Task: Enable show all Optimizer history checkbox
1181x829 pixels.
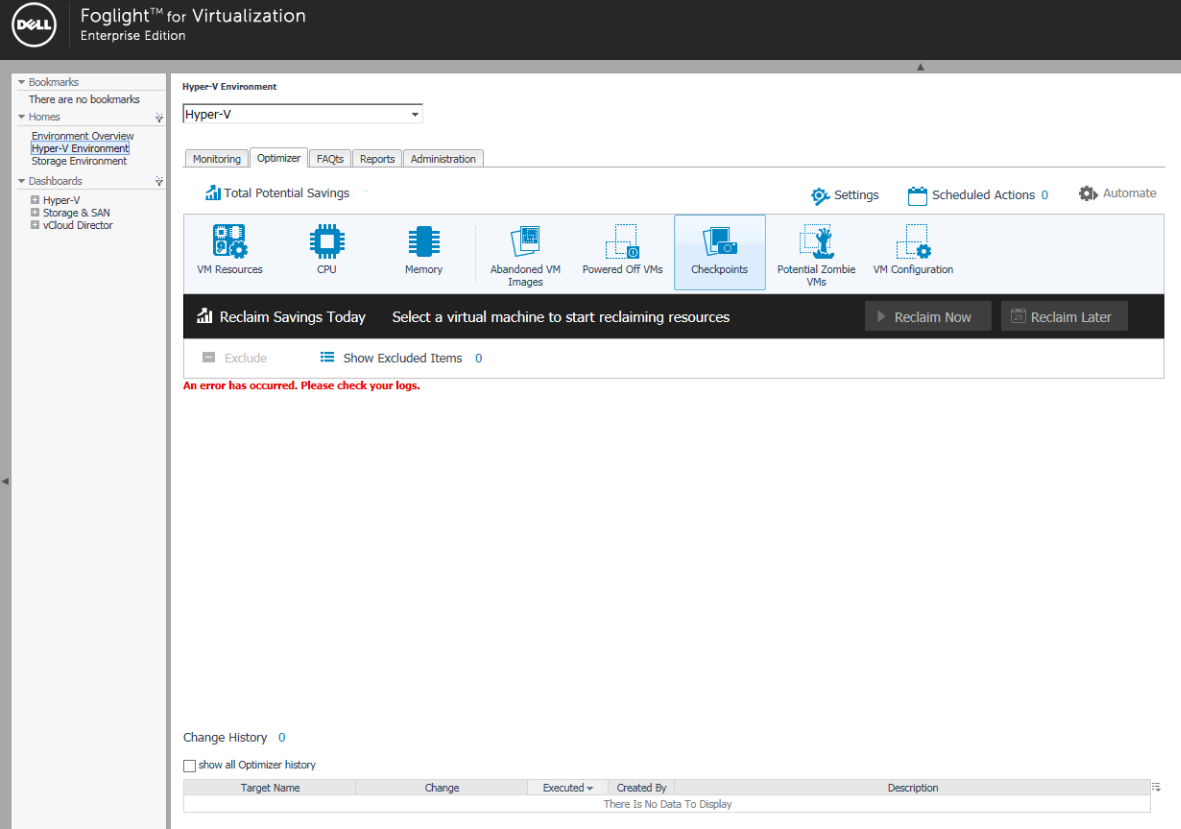Action: 190,766
